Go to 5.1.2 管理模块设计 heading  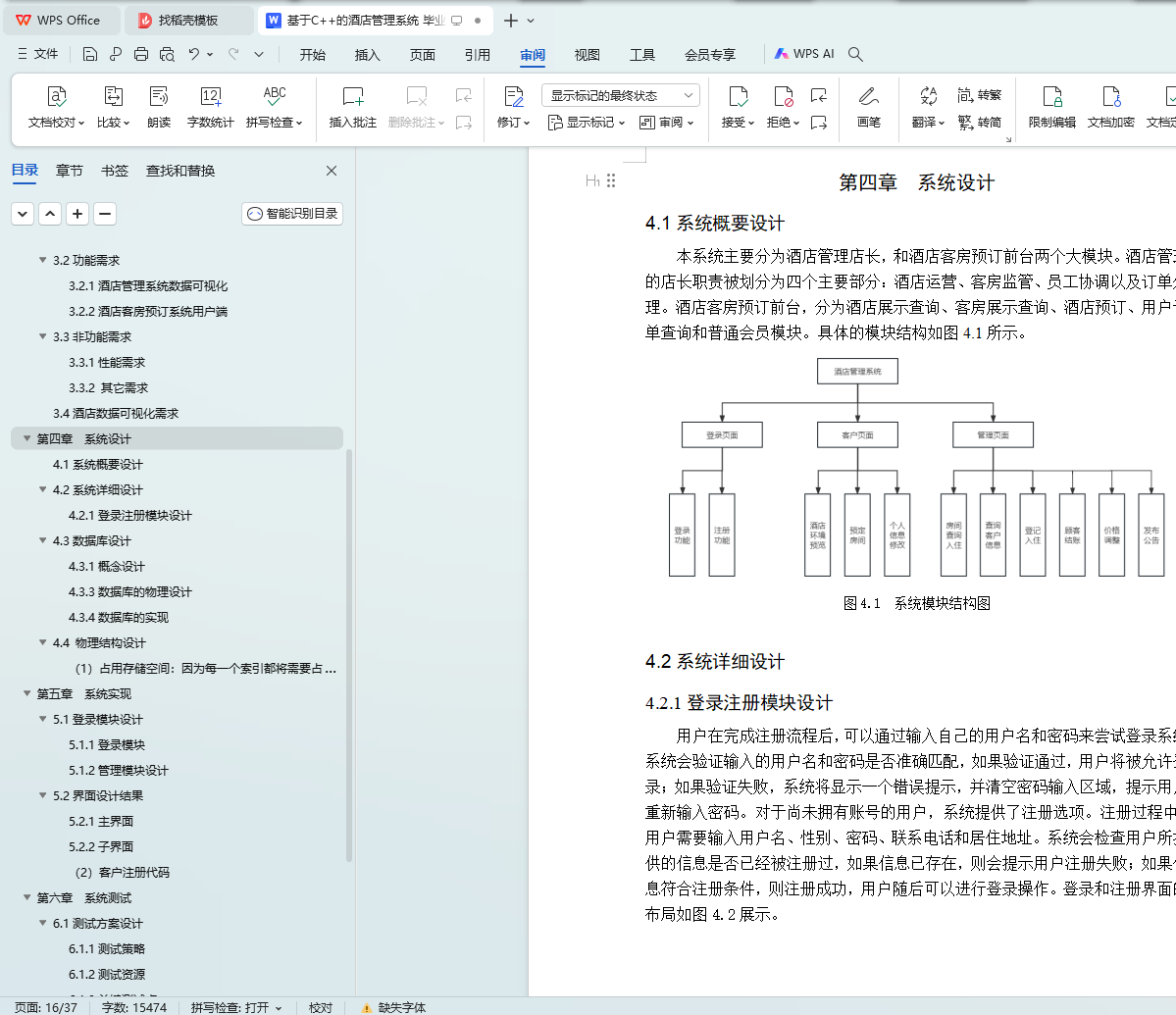point(119,770)
